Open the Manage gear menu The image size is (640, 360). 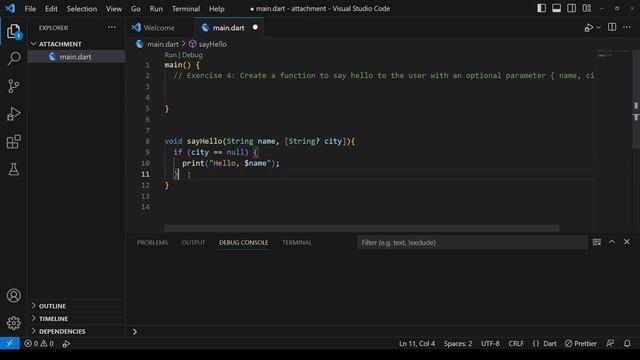13,323
